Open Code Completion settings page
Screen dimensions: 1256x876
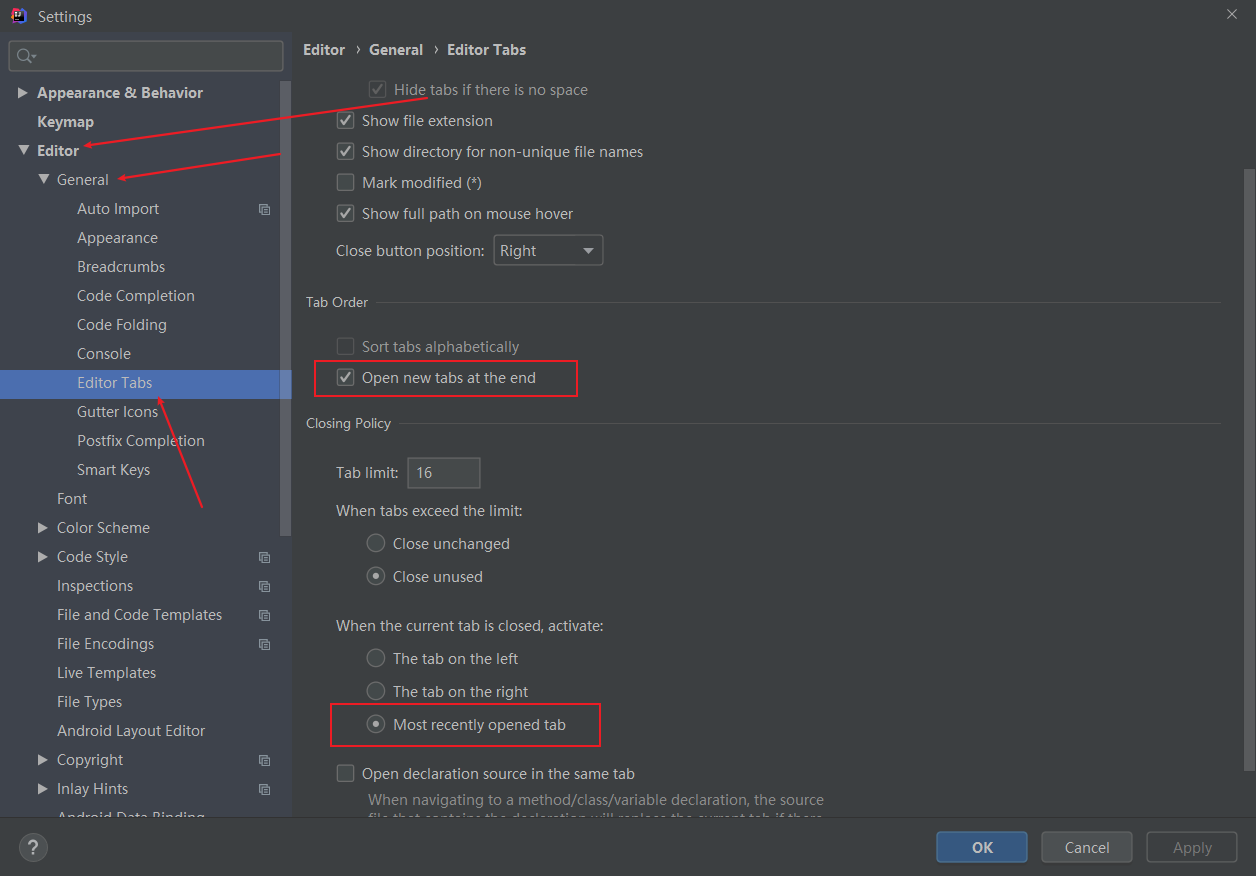136,296
